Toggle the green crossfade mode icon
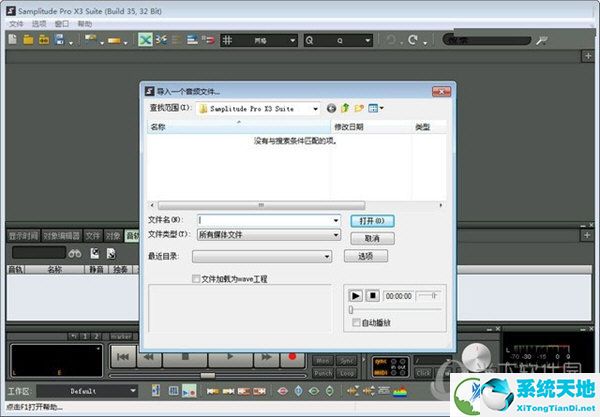The image size is (600, 417). (145, 39)
